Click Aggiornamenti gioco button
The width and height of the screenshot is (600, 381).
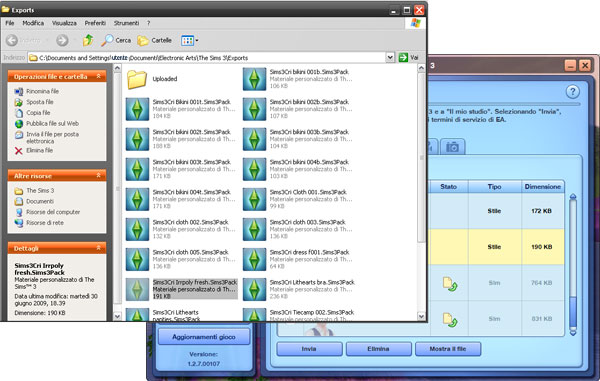pyautogui.click(x=204, y=337)
